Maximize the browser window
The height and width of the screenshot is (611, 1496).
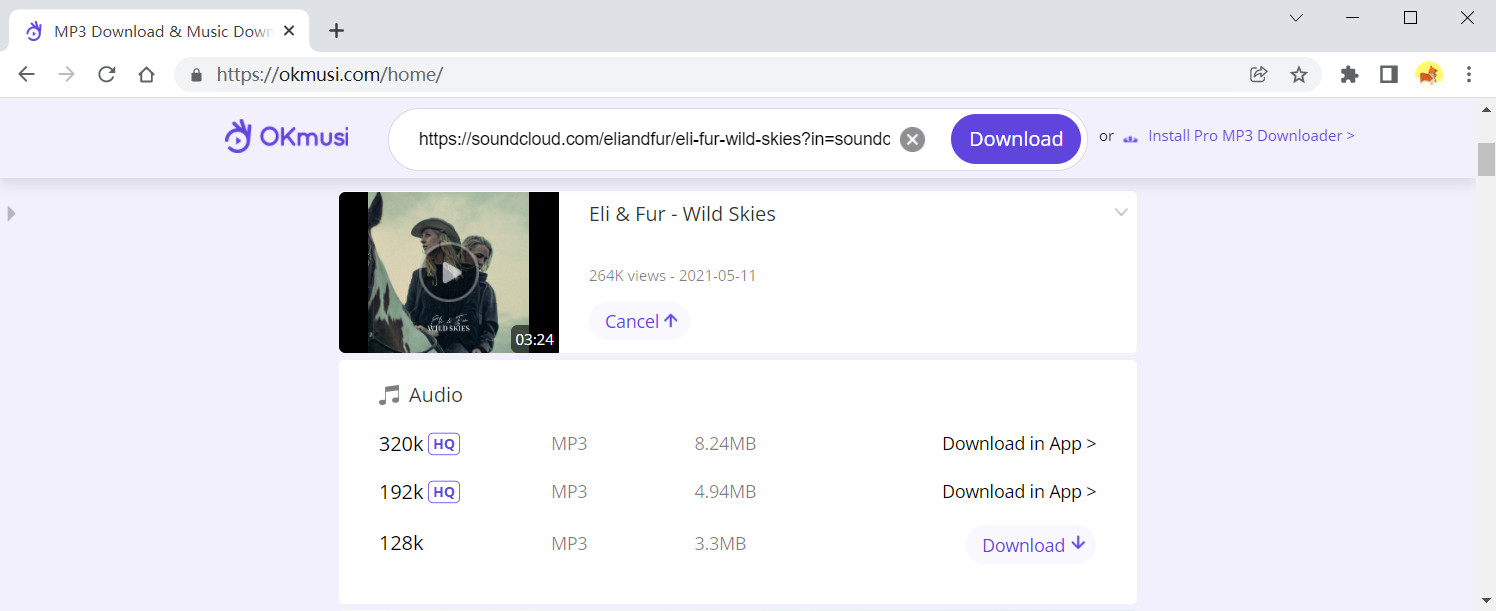pyautogui.click(x=1411, y=18)
